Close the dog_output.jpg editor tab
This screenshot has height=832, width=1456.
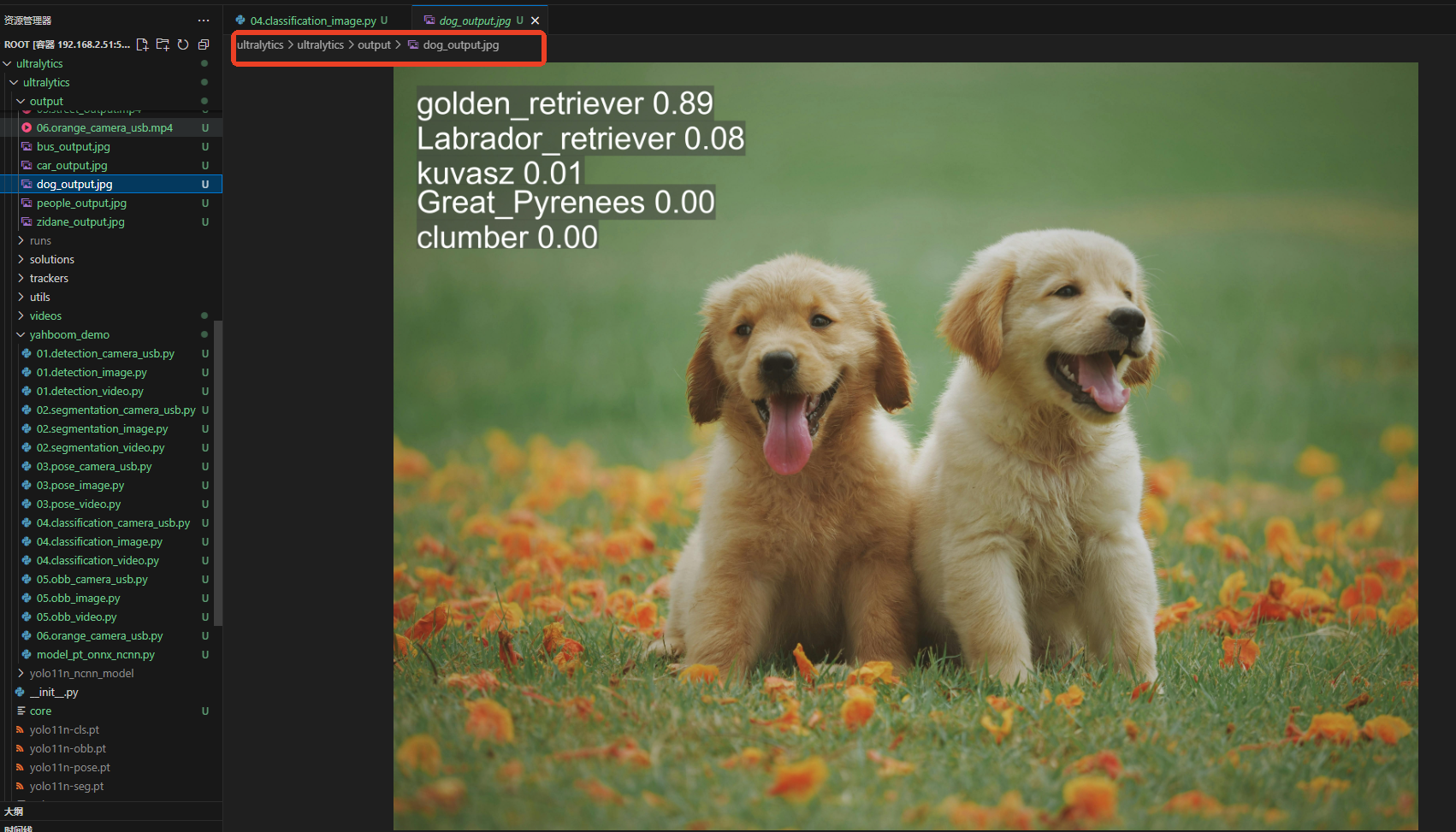[536, 21]
